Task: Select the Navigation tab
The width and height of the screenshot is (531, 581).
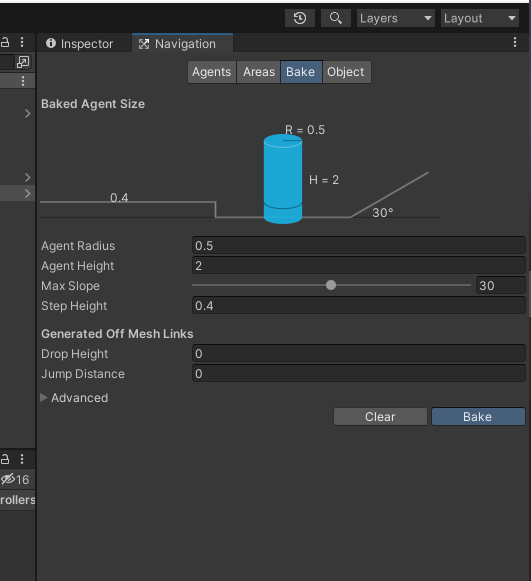Action: tap(182, 44)
